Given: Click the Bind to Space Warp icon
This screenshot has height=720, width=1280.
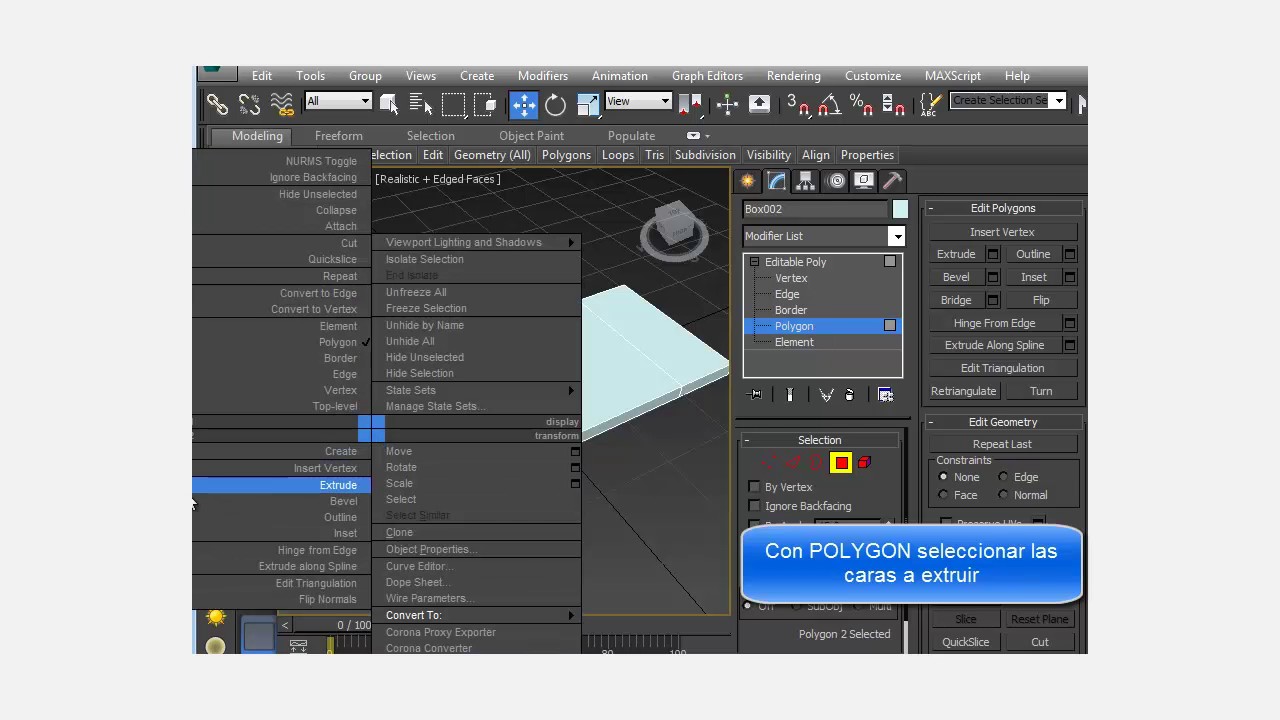Looking at the screenshot, I should click(x=282, y=103).
